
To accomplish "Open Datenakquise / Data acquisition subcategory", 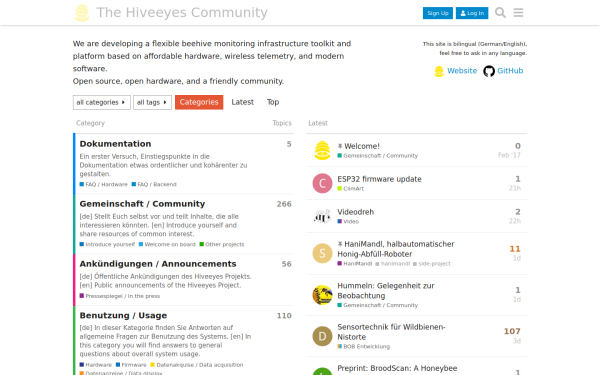I will 197,365.
